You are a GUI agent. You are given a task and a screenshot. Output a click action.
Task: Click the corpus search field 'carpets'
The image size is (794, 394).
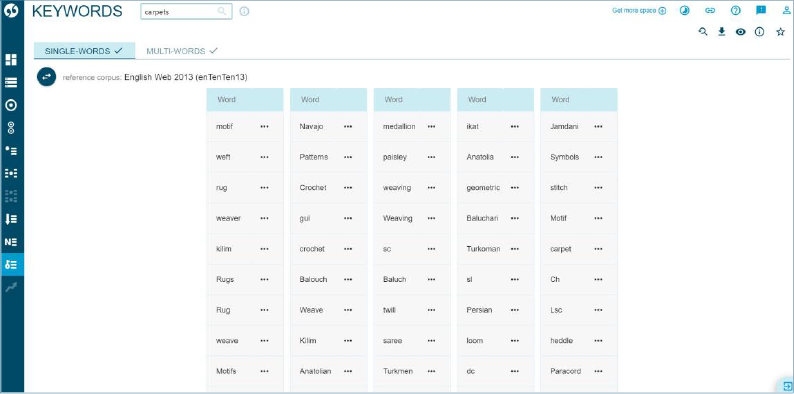186,12
